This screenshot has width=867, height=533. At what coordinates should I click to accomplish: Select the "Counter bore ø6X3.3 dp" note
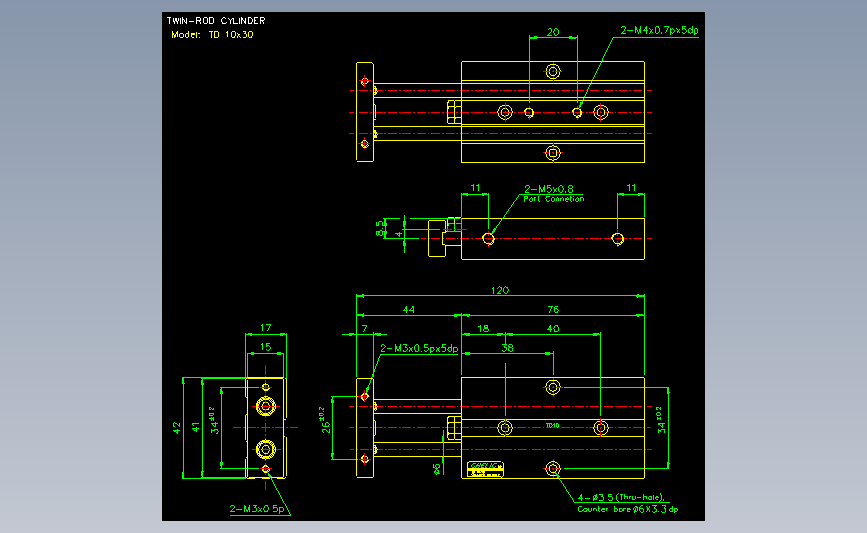628,509
